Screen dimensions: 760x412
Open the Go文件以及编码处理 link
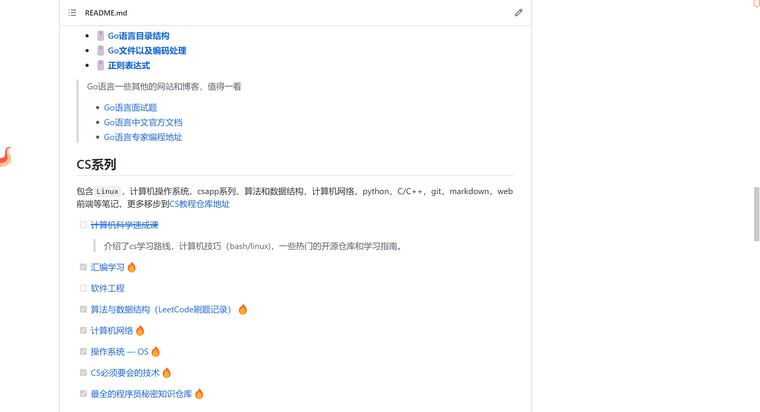[147, 51]
